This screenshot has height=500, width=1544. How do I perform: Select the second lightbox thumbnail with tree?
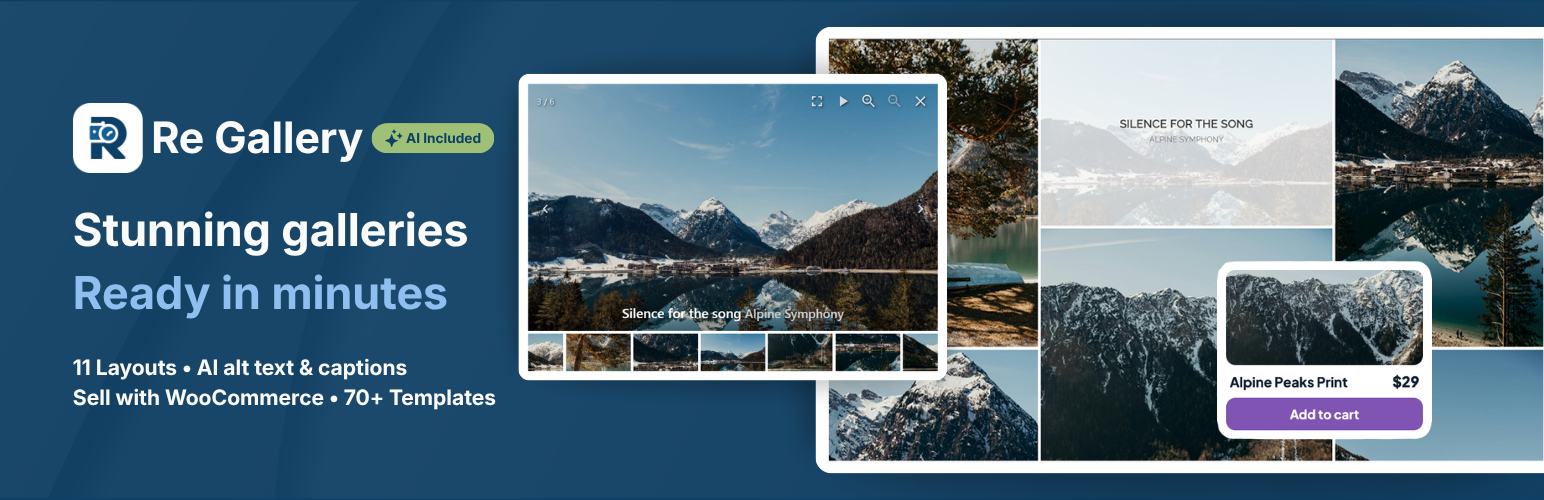click(x=598, y=352)
